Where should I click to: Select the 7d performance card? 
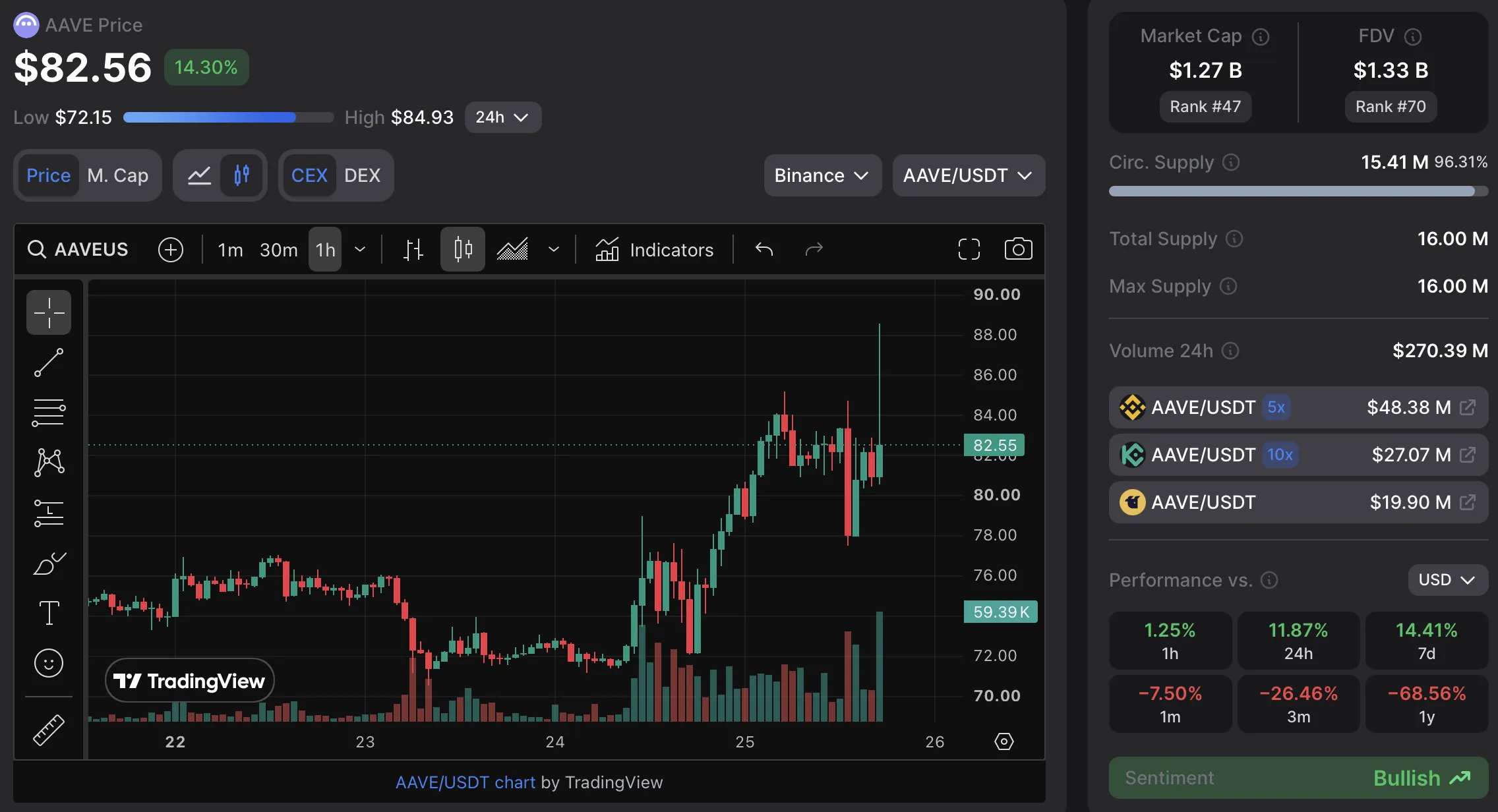(x=1427, y=641)
